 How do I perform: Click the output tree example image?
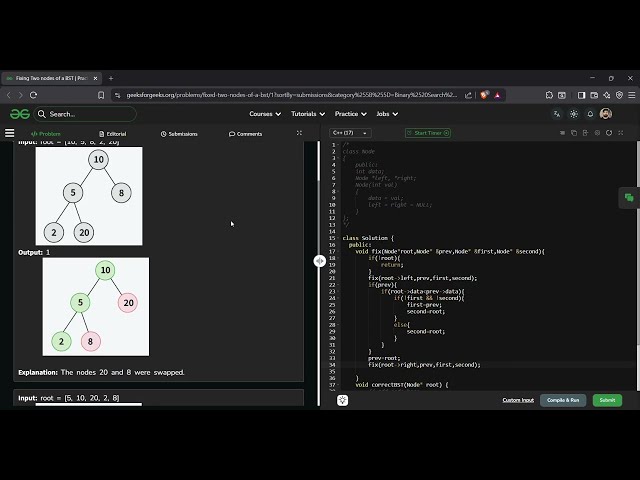pos(96,307)
